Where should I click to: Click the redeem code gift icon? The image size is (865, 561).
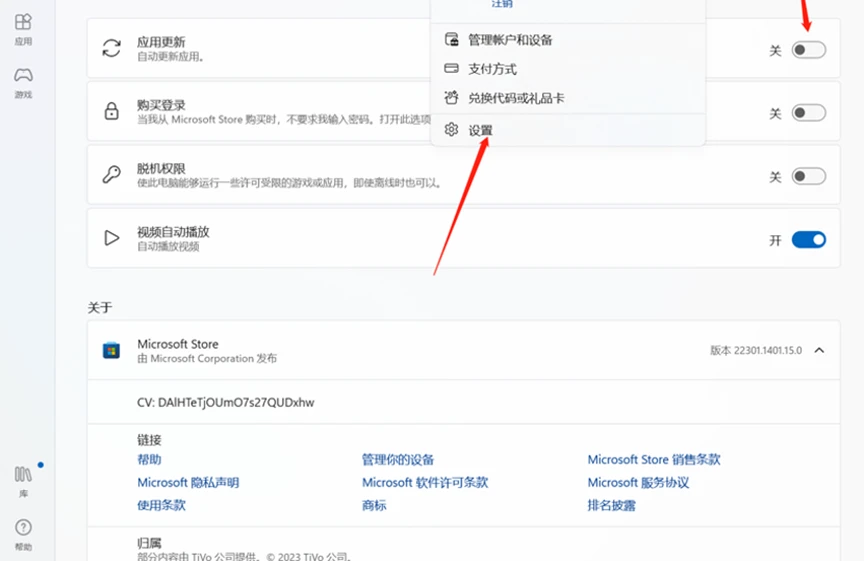tap(451, 98)
